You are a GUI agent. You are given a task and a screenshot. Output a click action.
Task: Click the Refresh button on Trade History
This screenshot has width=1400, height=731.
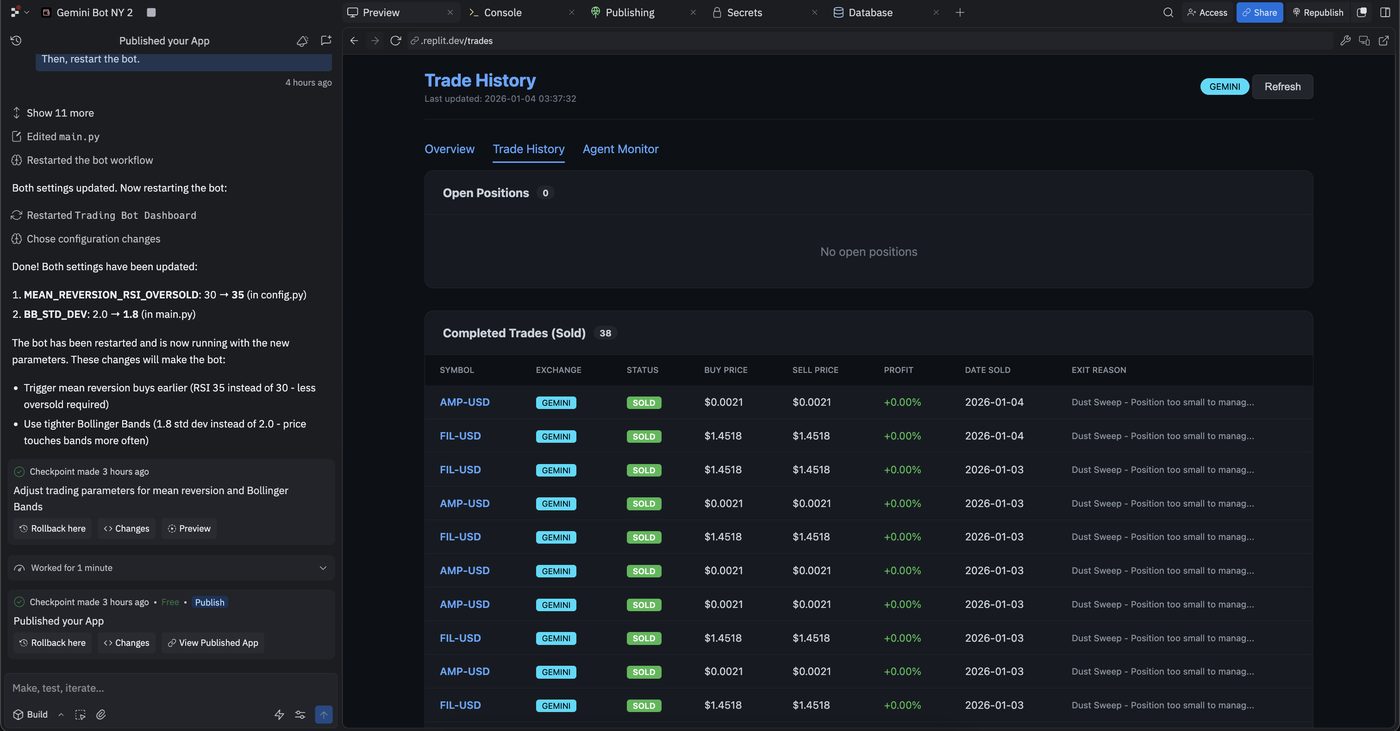[1282, 87]
